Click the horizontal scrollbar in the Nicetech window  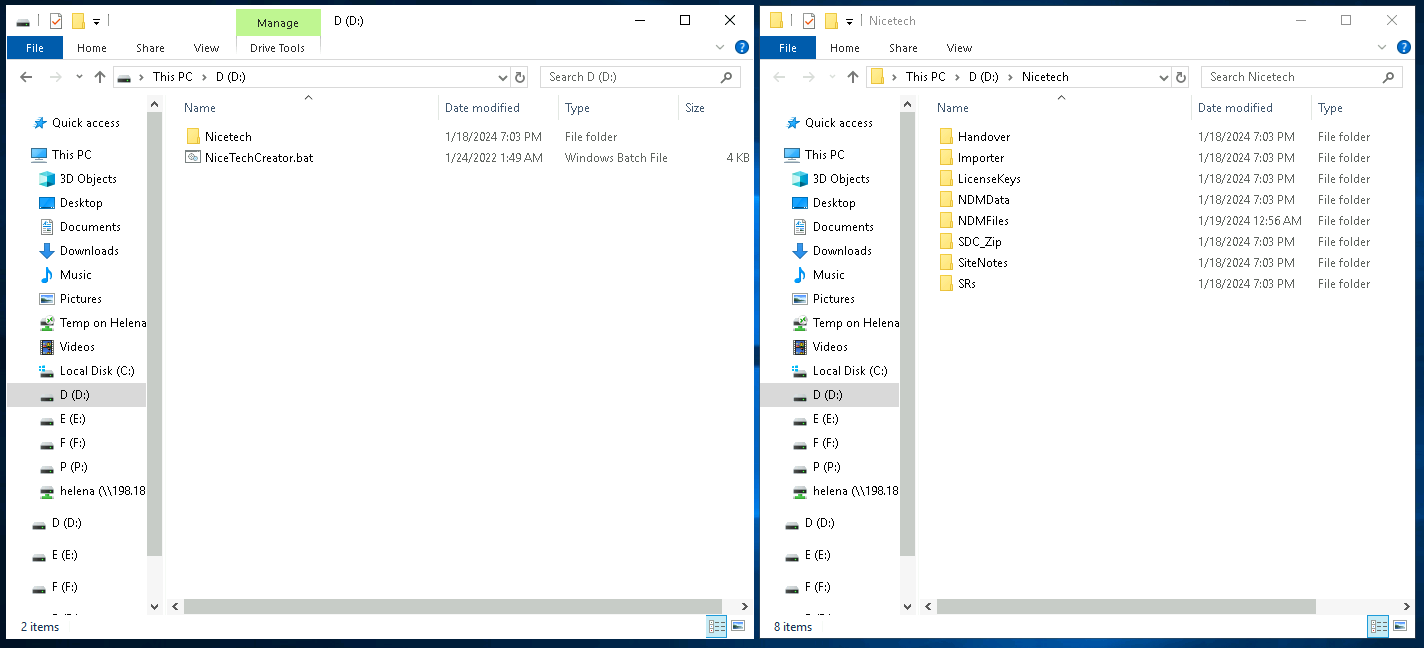coord(1126,606)
